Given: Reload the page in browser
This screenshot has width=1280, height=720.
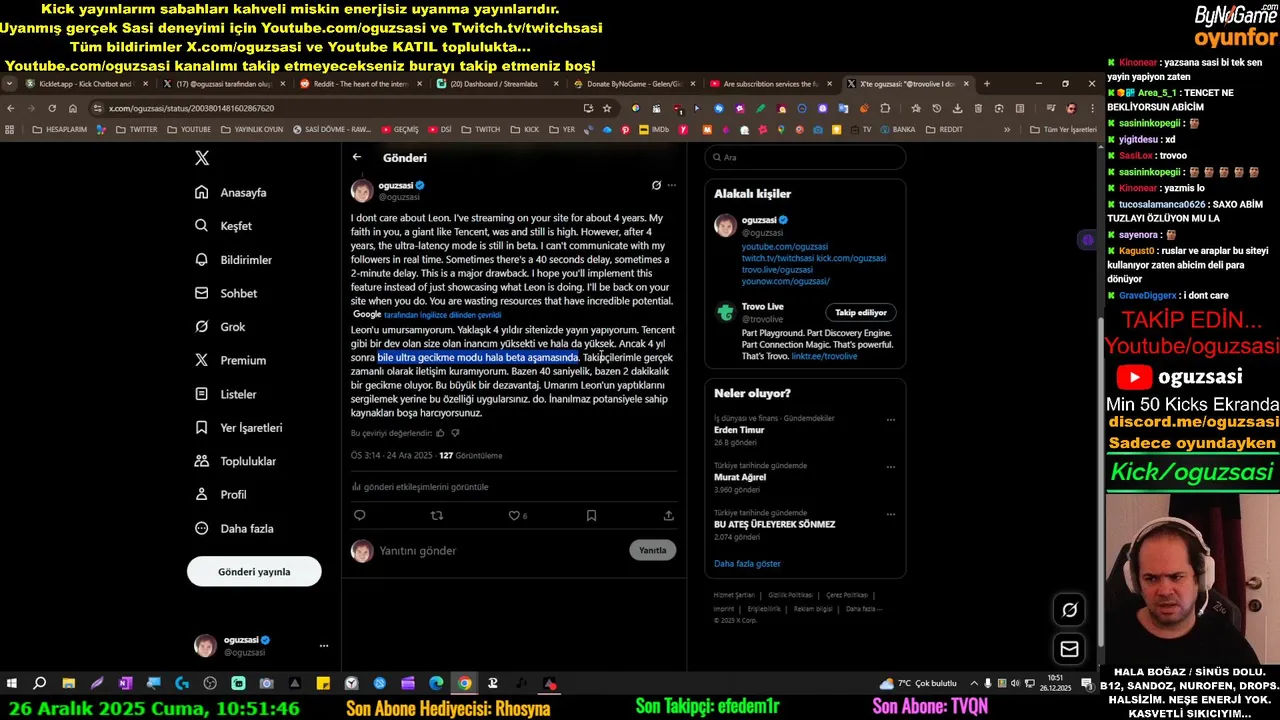Looking at the screenshot, I should coord(52,108).
